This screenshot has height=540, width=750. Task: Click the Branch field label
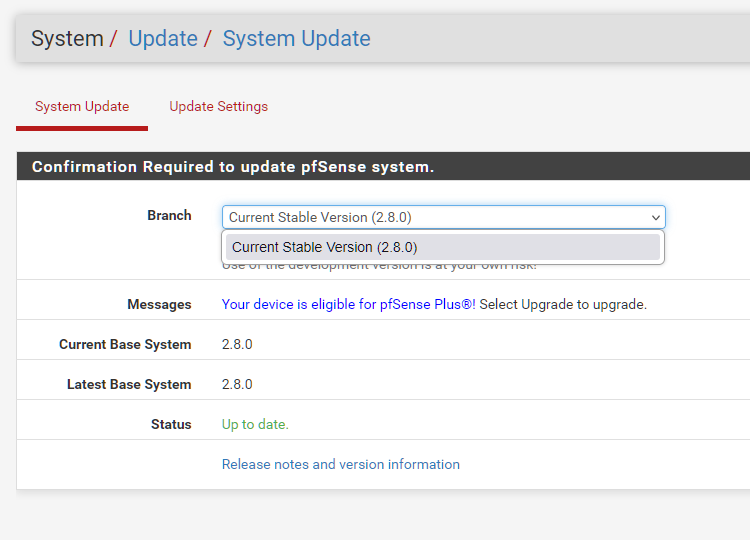click(169, 215)
